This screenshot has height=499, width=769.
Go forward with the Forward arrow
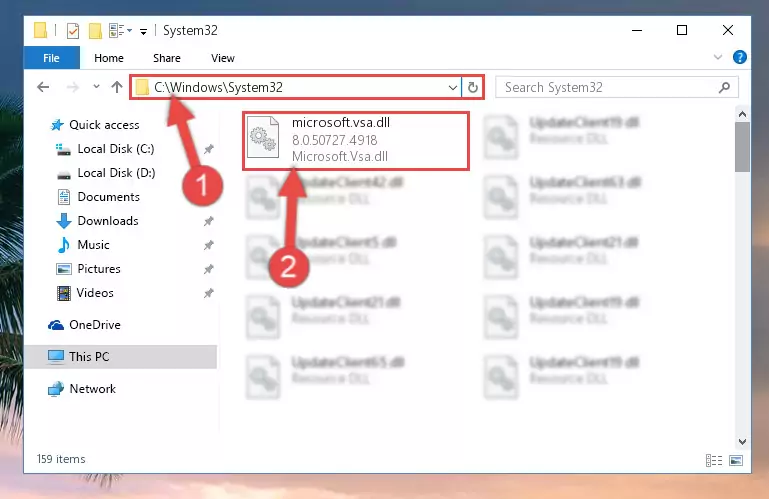pyautogui.click(x=73, y=87)
